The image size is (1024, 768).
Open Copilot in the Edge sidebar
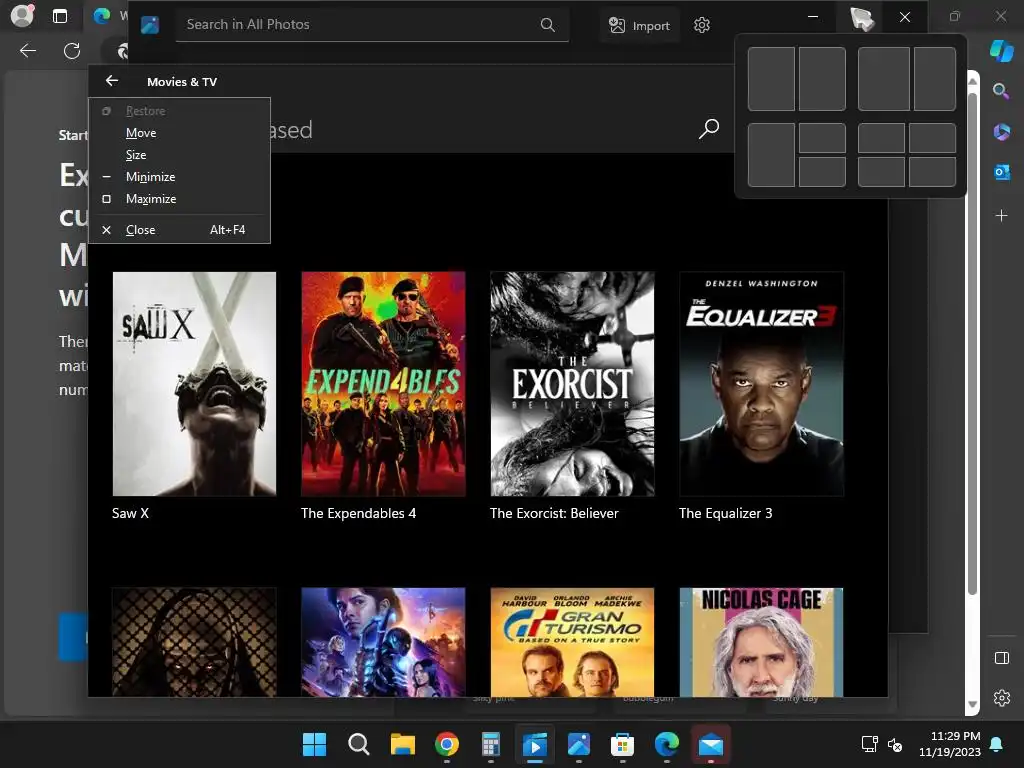[x=1001, y=50]
